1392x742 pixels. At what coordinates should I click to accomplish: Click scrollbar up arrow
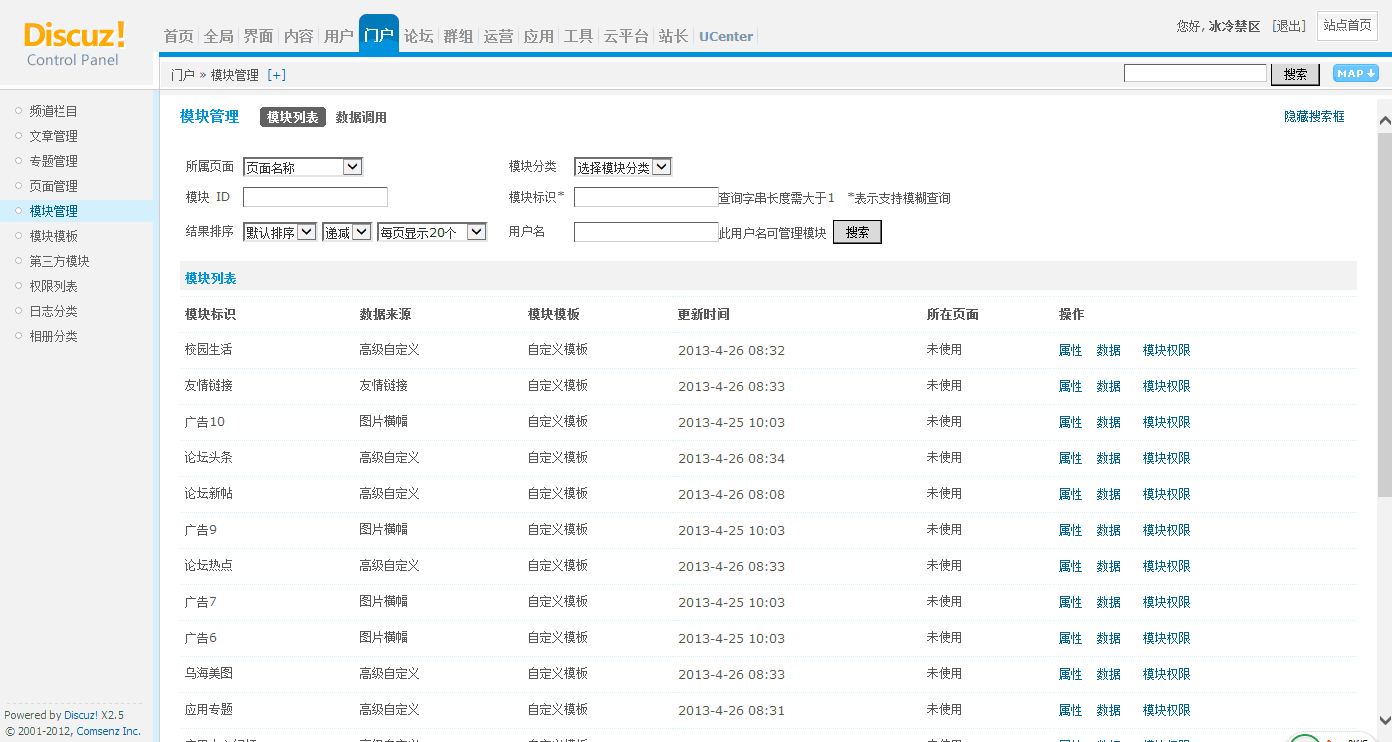click(x=1384, y=121)
